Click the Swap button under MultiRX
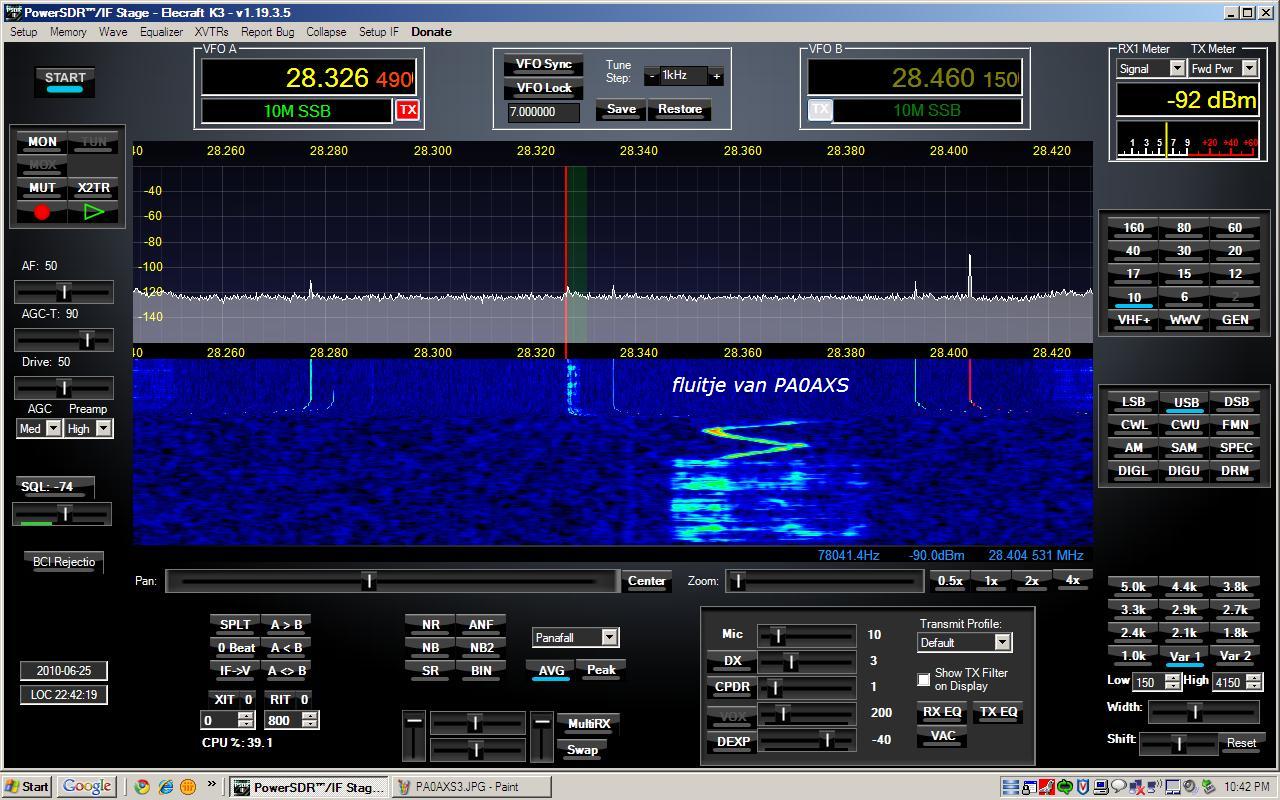 pos(582,750)
